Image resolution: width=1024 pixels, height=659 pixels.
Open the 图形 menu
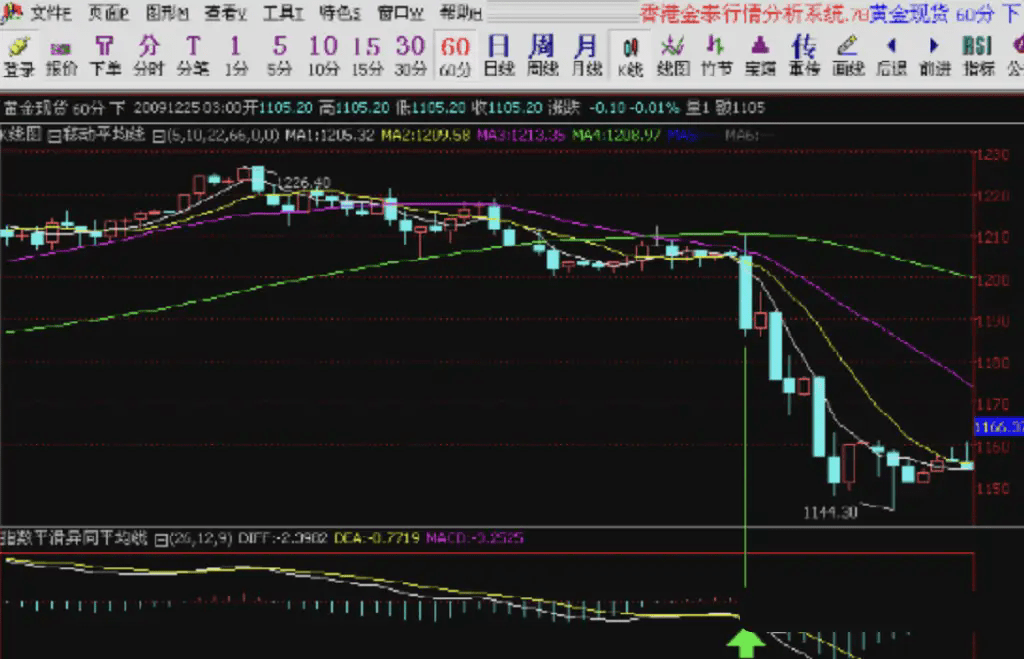pyautogui.click(x=167, y=12)
